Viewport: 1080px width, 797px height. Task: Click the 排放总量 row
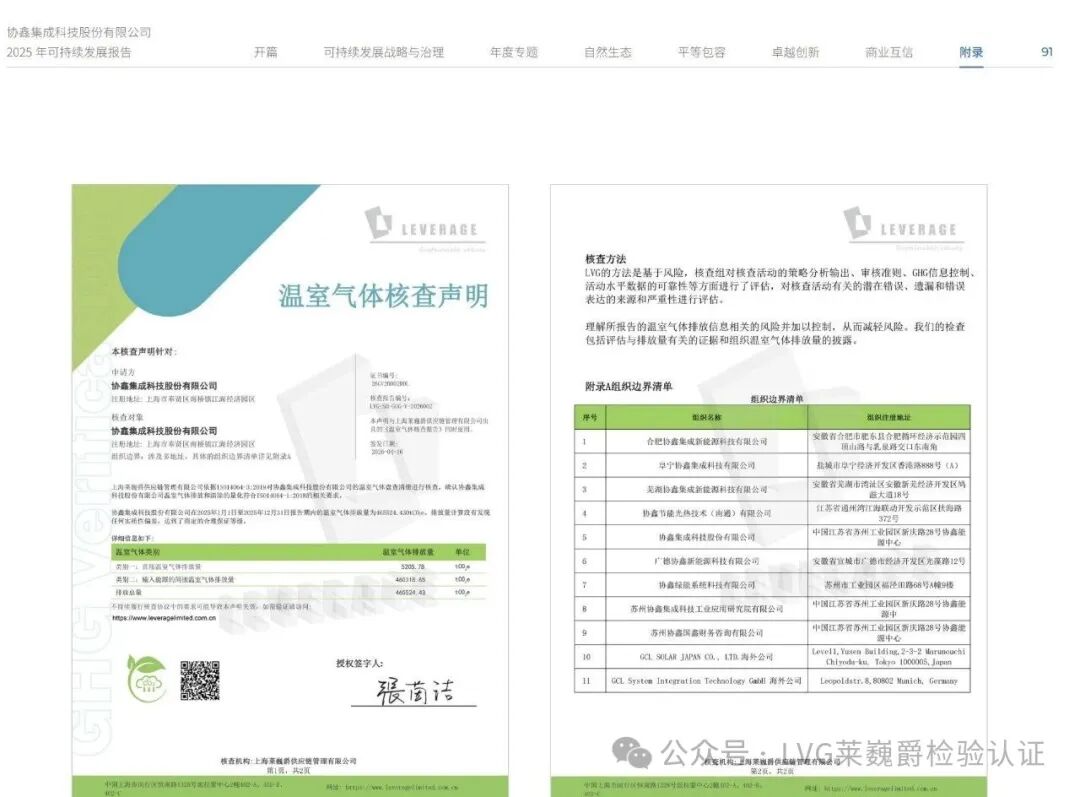point(299,592)
